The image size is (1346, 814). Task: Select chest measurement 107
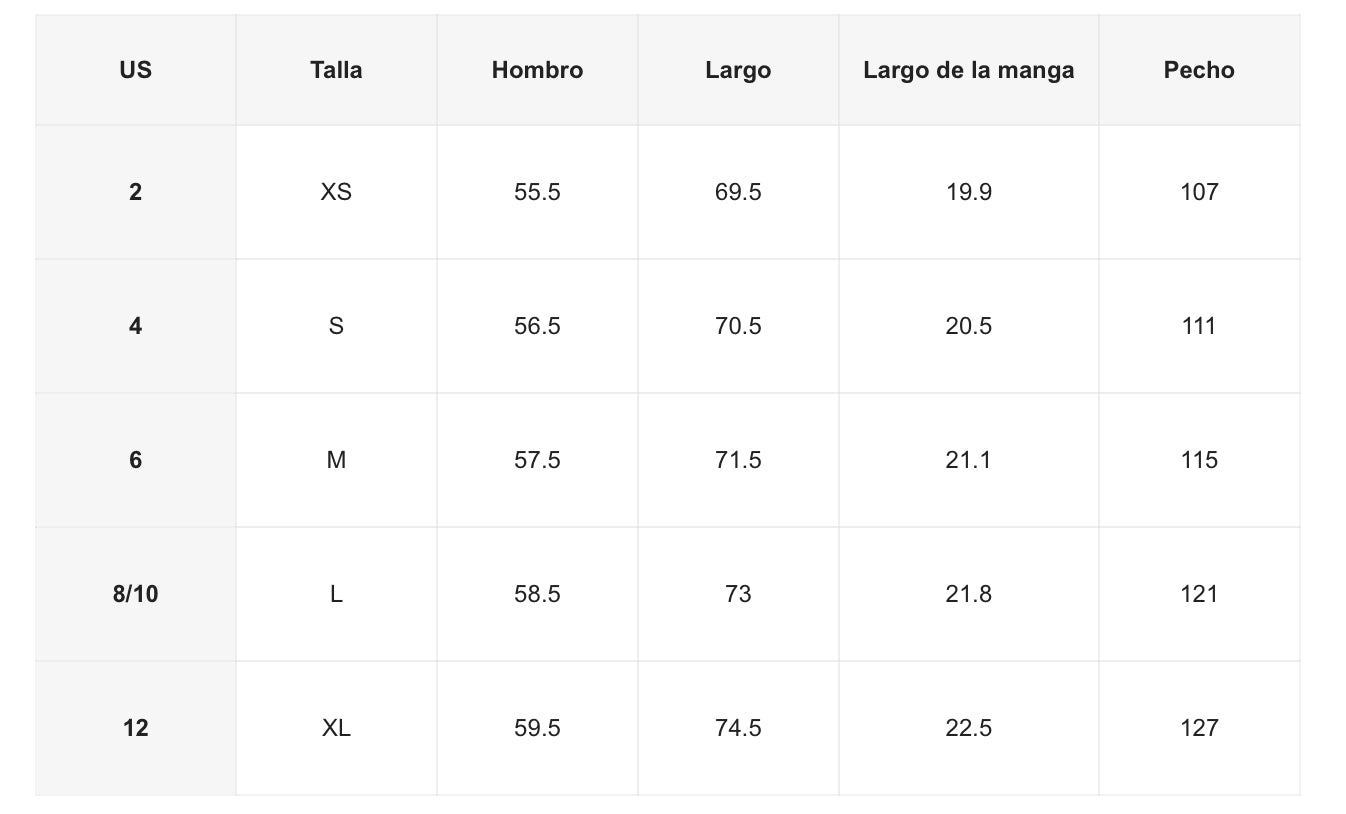tap(1199, 192)
